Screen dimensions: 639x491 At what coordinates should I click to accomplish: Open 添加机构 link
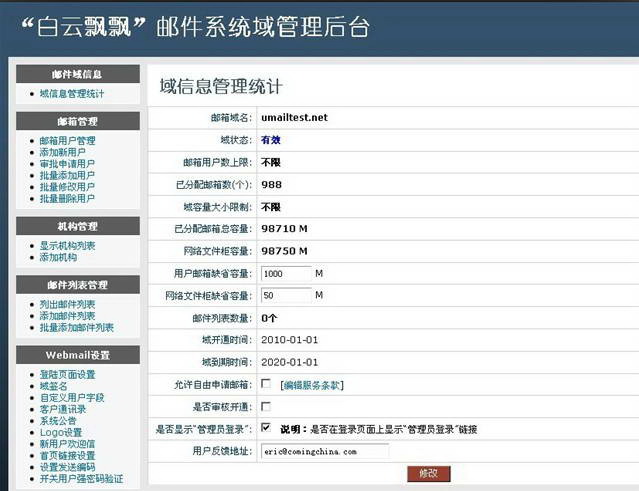58,257
